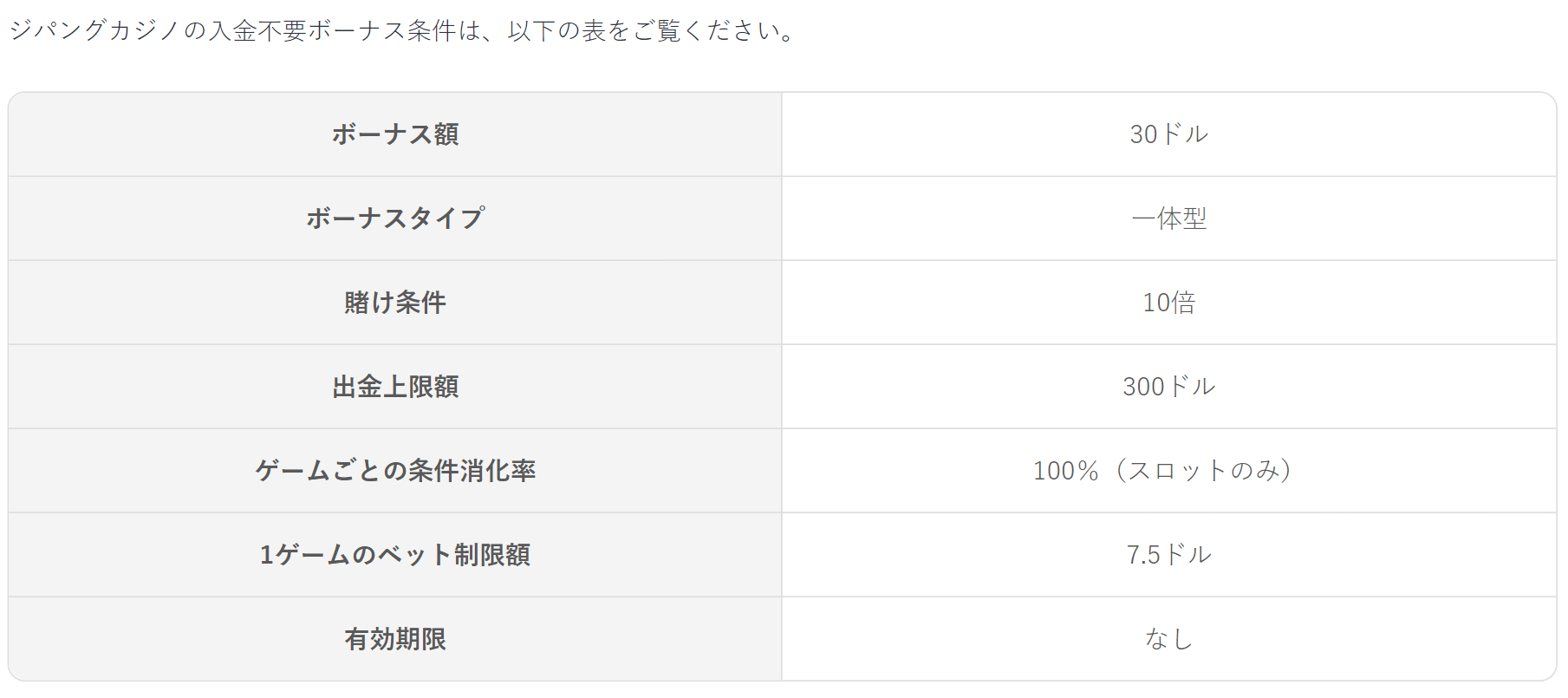Select the 有効期限 header cell

[395, 639]
